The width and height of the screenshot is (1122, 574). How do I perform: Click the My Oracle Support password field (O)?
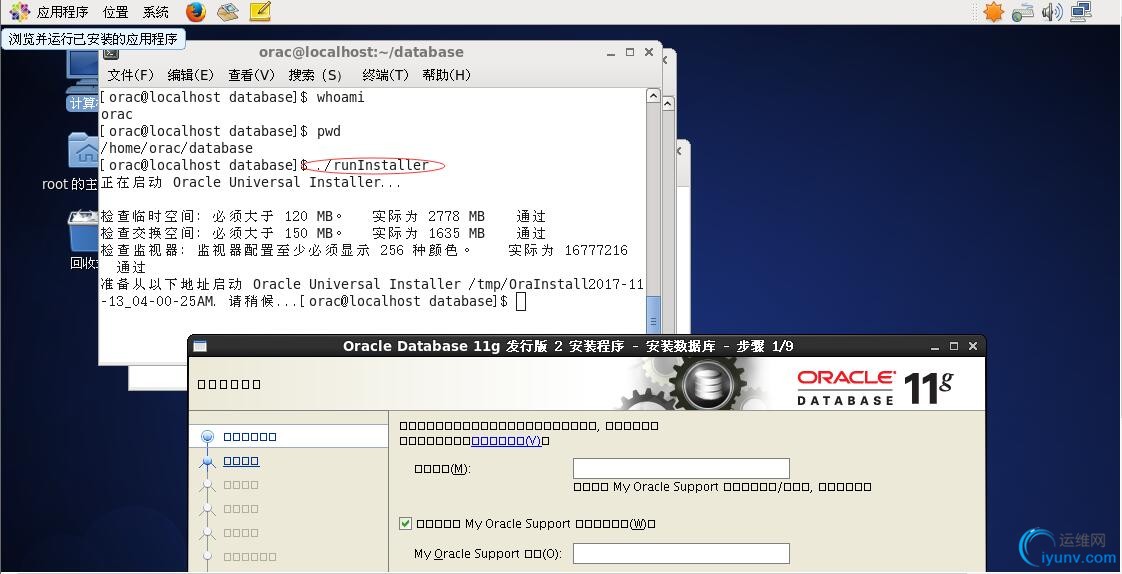click(x=681, y=553)
